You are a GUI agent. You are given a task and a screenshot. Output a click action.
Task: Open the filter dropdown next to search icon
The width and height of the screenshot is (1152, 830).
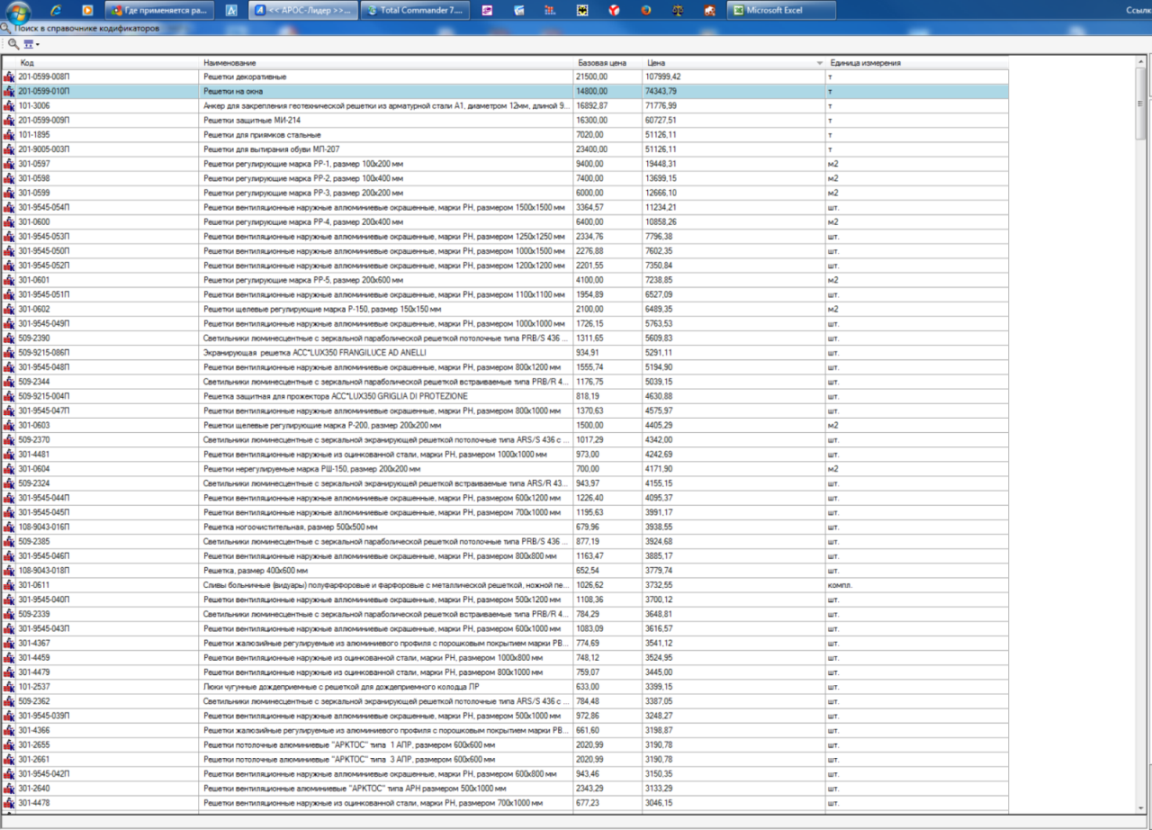click(31, 45)
